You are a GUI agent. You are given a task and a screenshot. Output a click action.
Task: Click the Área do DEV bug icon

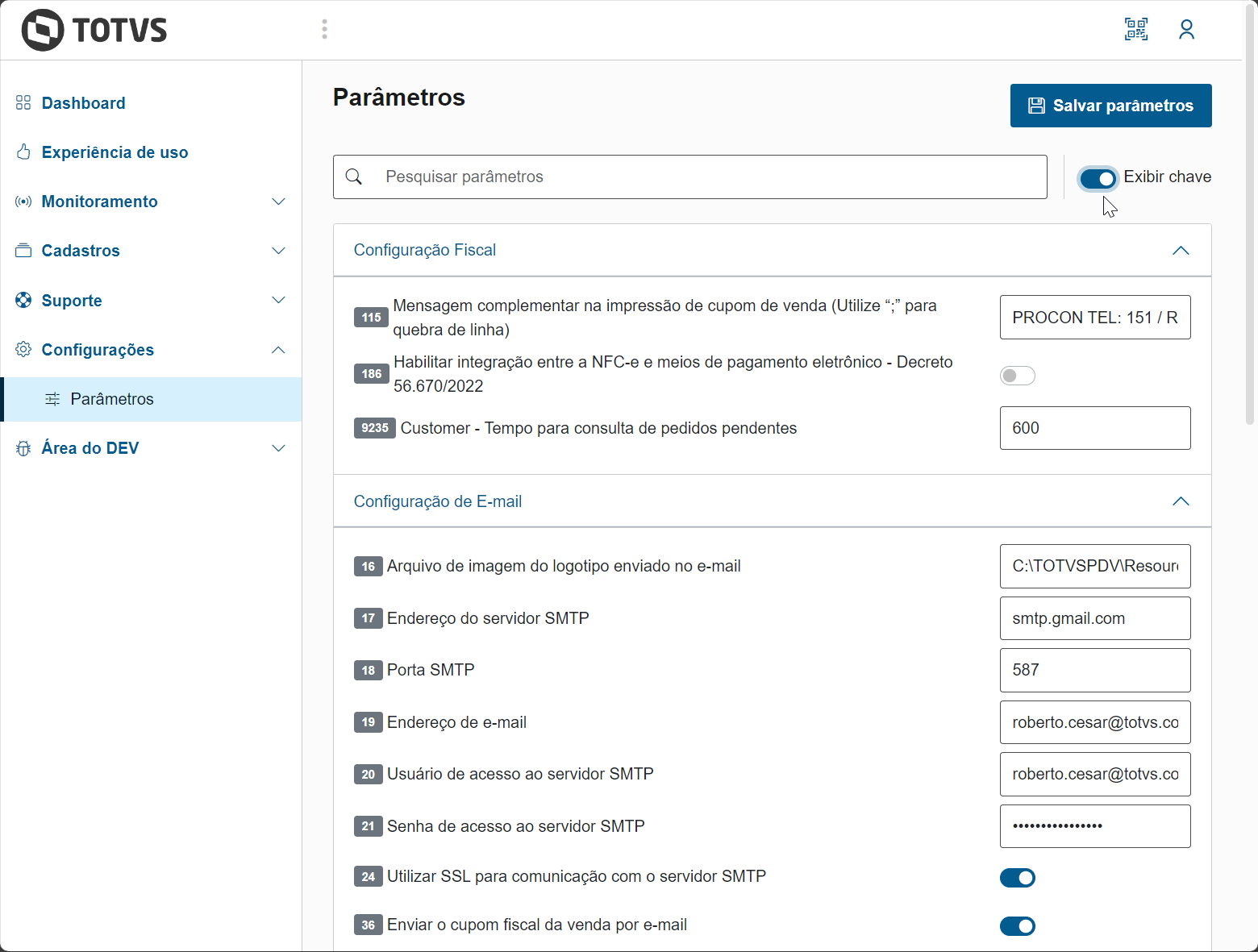tap(23, 448)
